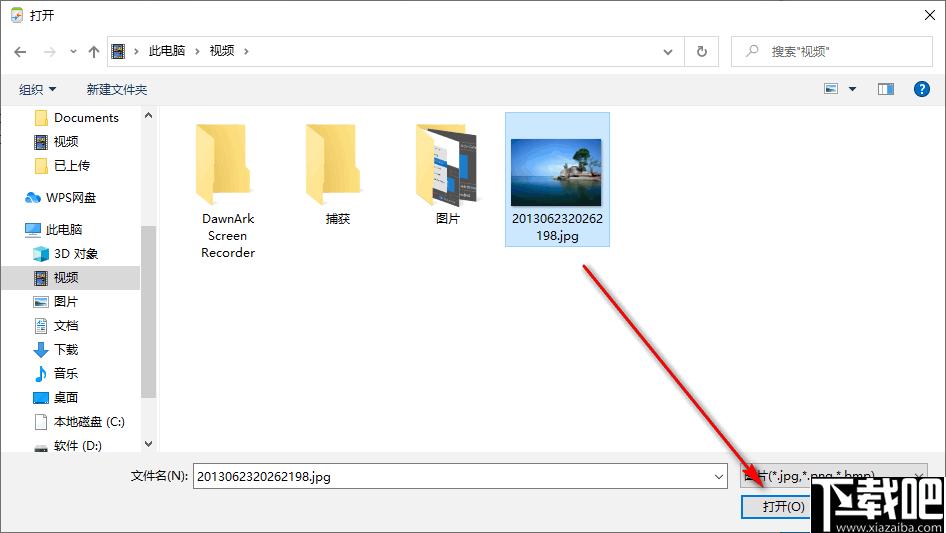This screenshot has width=946, height=533.
Task: Click the video library icon in address bar
Action: [118, 51]
